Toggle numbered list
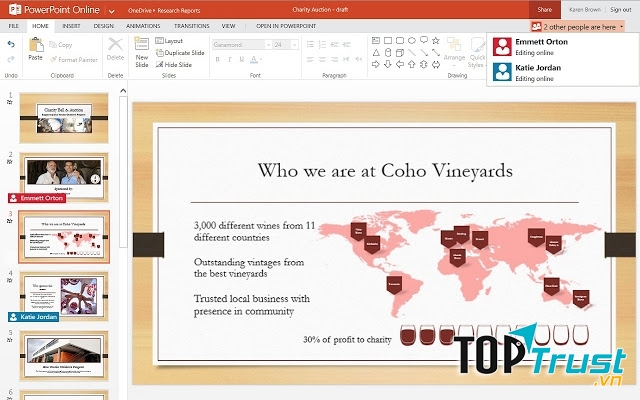Image resolution: width=640 pixels, height=400 pixels. pyautogui.click(x=322, y=44)
